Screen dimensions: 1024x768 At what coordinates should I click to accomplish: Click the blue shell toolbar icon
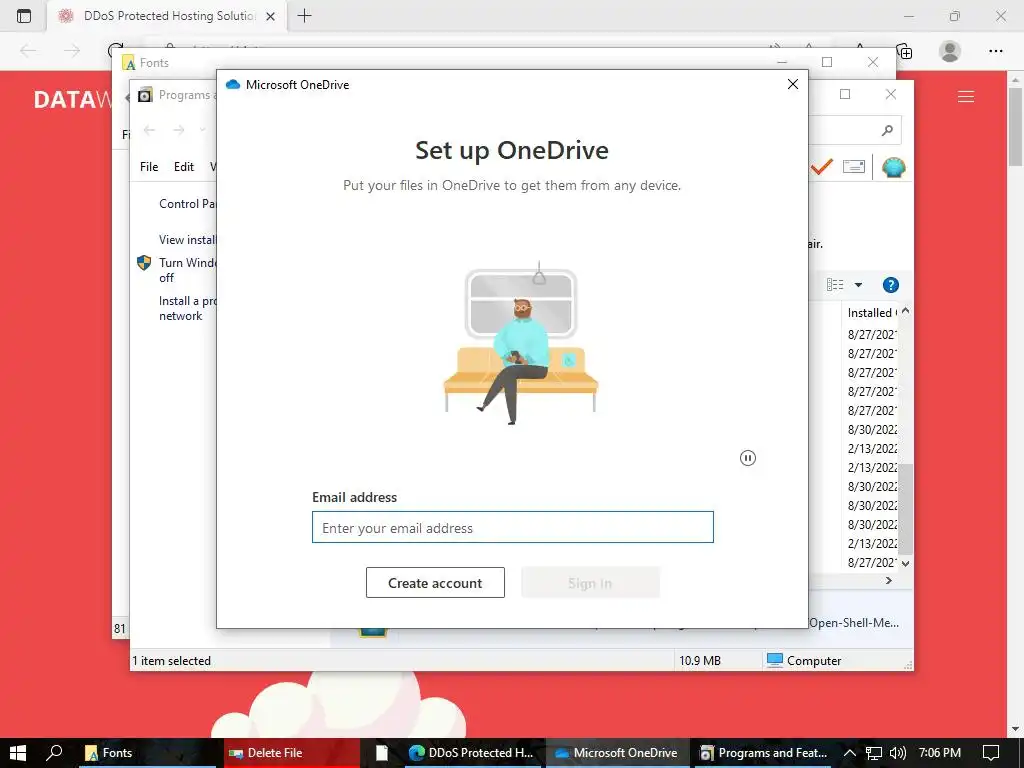tap(893, 167)
